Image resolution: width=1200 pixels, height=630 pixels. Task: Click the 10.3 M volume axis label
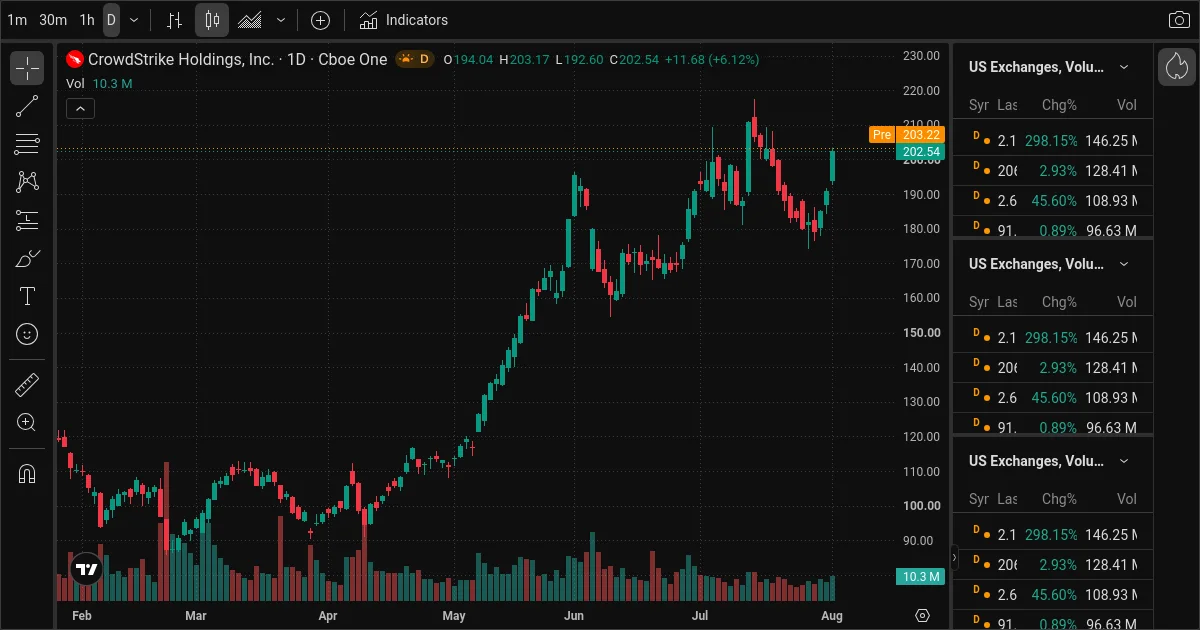pyautogui.click(x=920, y=576)
